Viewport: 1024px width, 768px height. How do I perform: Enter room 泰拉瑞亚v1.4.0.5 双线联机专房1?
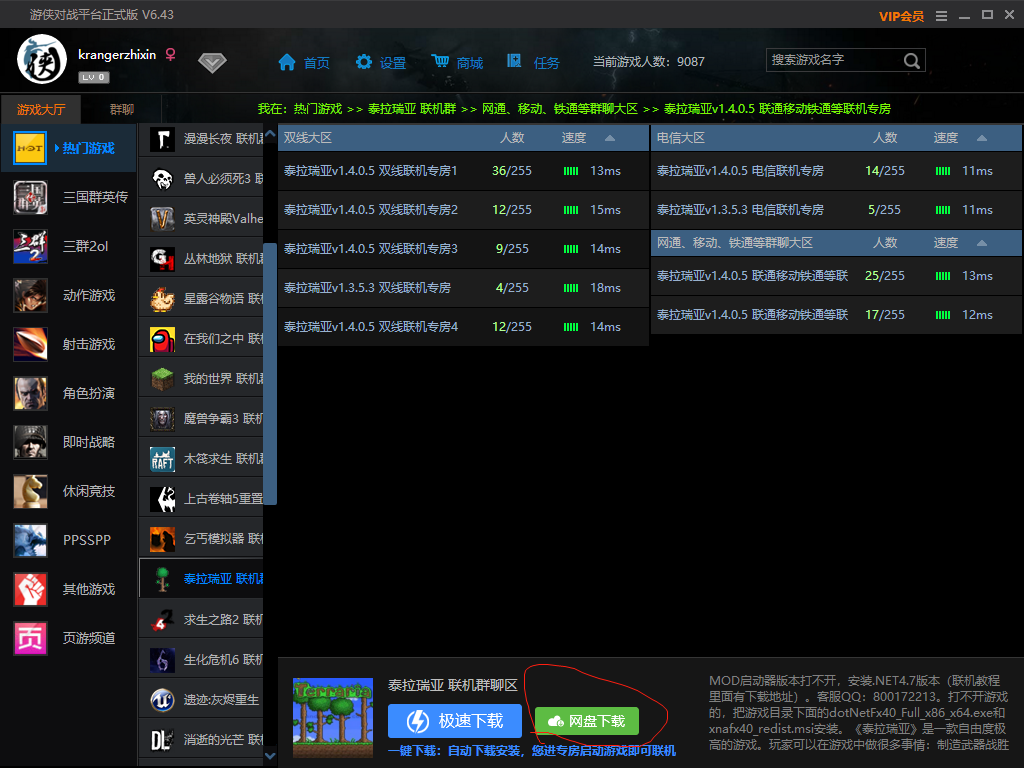(371, 171)
